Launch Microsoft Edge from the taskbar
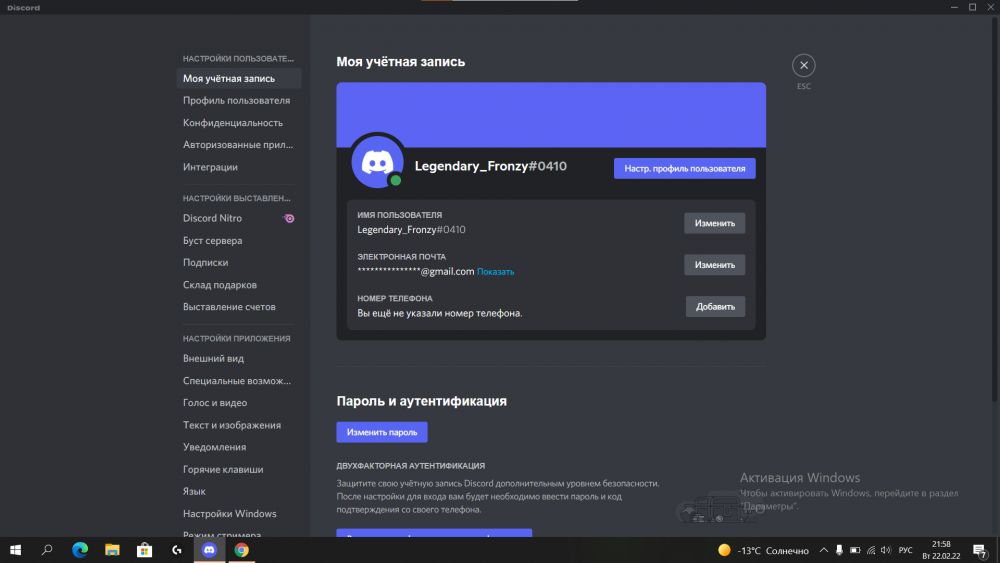The image size is (1000, 563). (80, 550)
